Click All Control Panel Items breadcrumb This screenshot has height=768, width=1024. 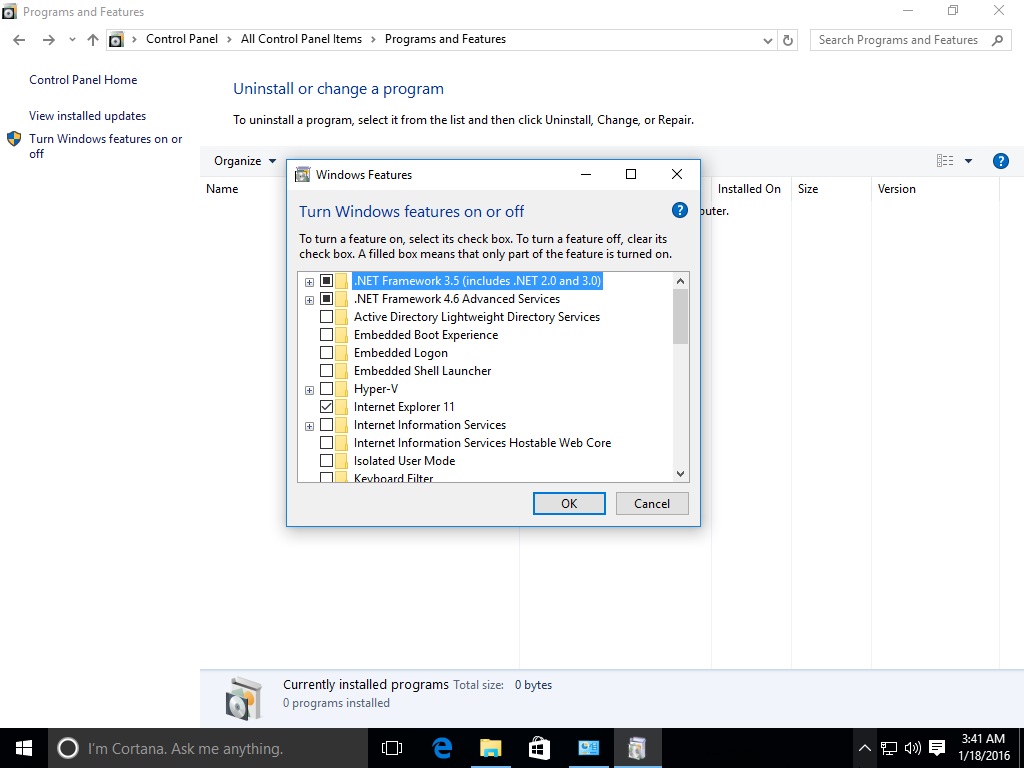coord(301,39)
